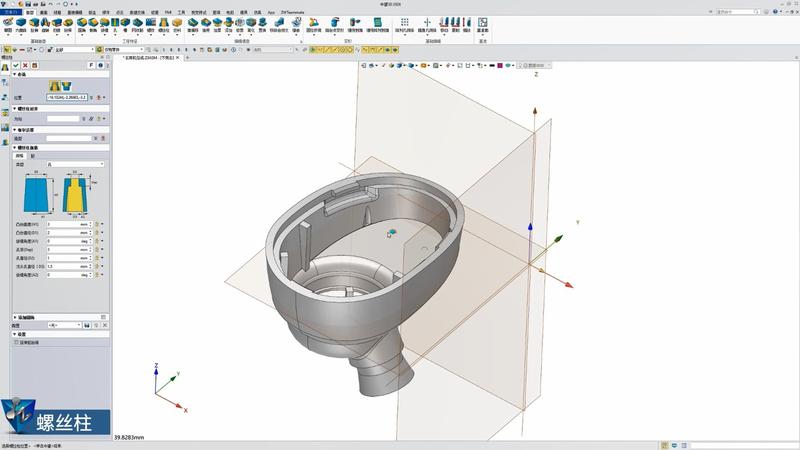This screenshot has height=450, width=800.
Task: Select the 六面体 block tool in ribbon
Action: pos(22,22)
